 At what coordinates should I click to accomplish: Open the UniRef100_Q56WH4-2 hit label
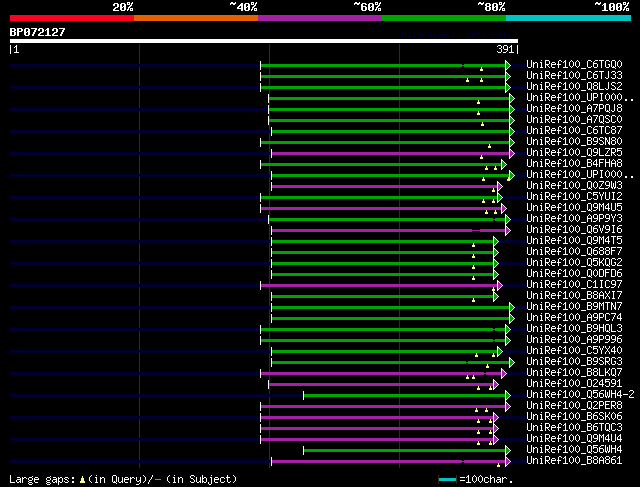click(x=580, y=395)
